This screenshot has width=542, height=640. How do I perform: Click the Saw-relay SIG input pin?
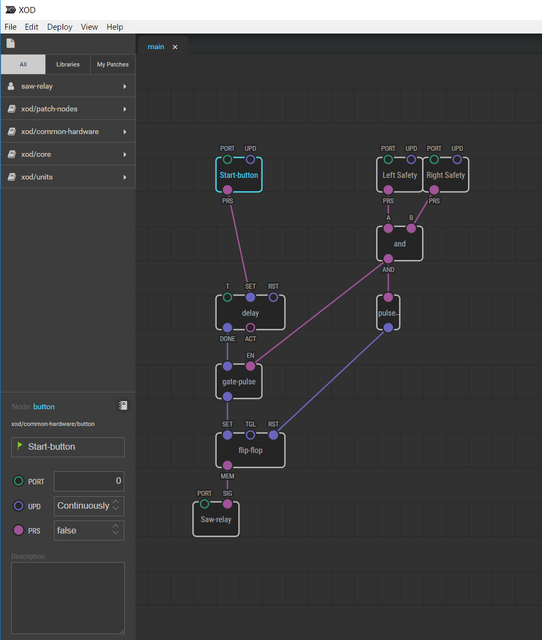tap(227, 504)
